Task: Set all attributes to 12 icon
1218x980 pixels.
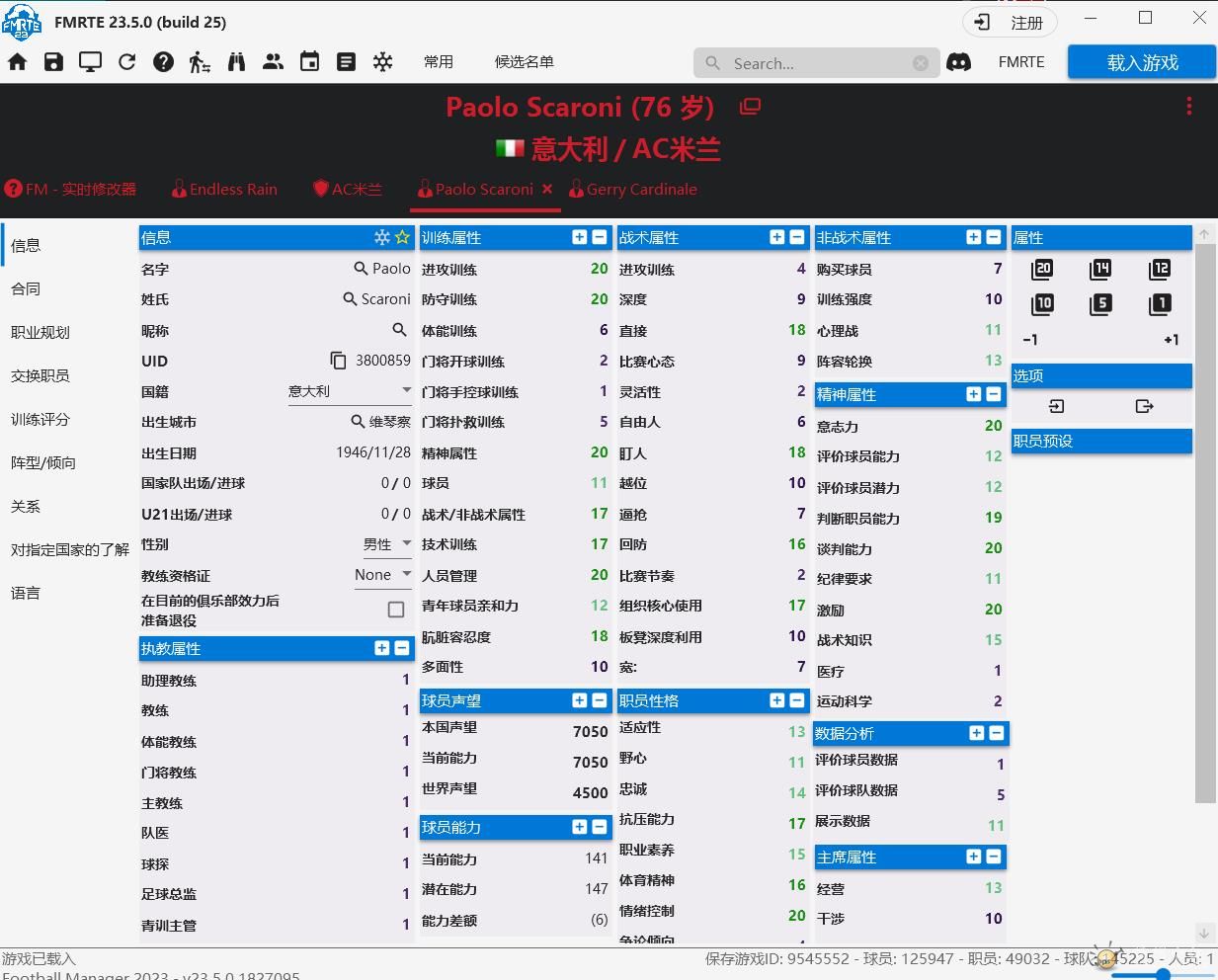Action: pos(1160,269)
